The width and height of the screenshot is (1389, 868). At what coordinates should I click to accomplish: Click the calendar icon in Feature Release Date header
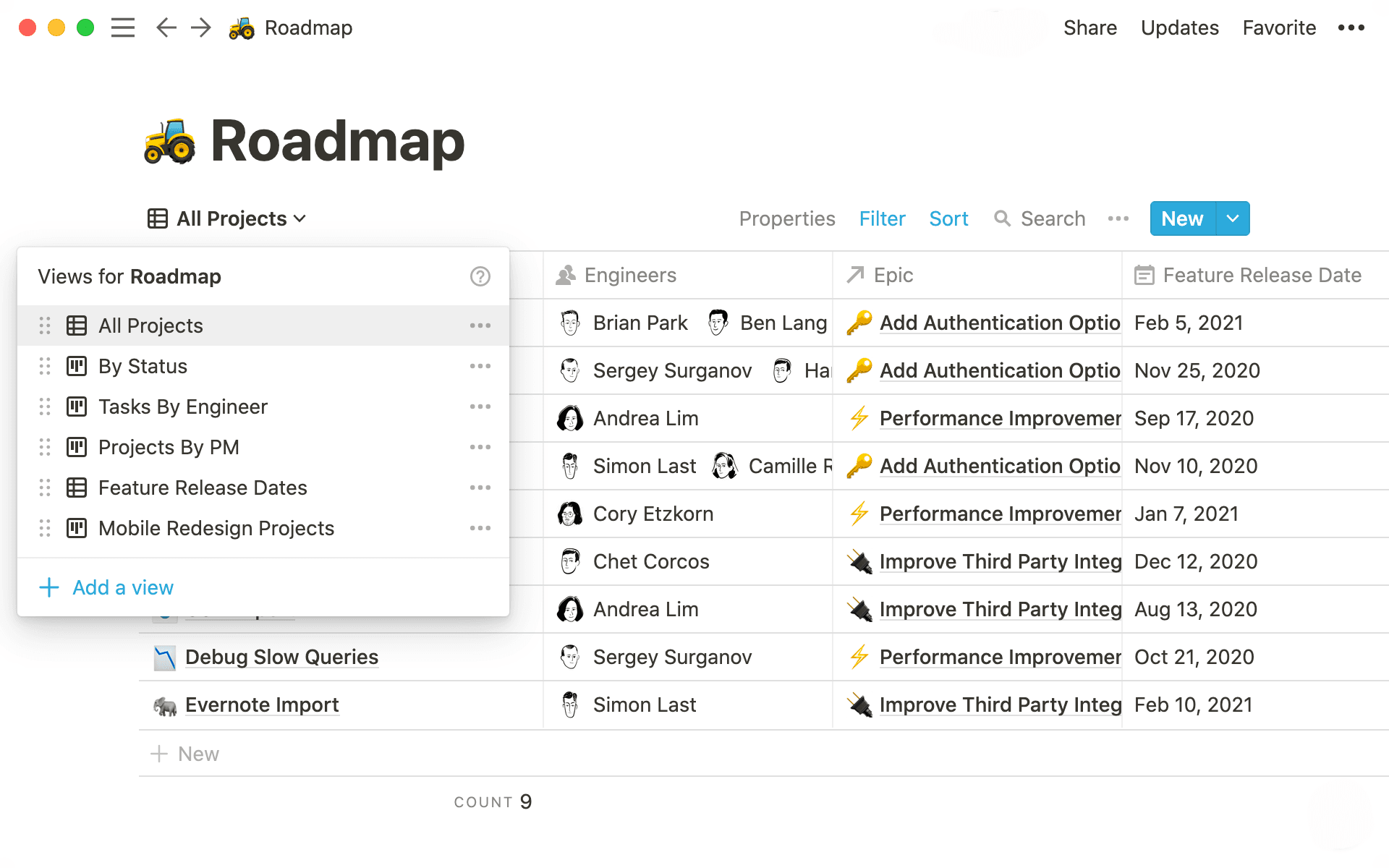pyautogui.click(x=1144, y=275)
